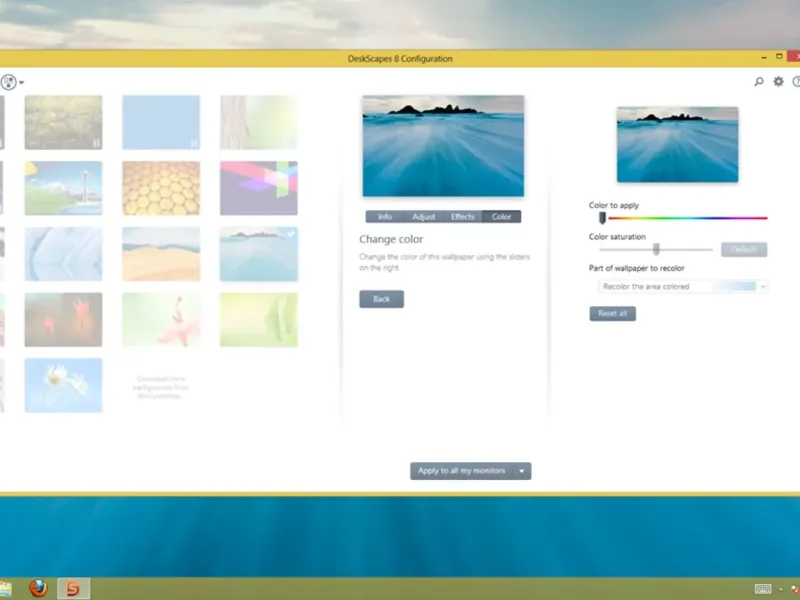Click the Change color heading
The width and height of the screenshot is (800, 600).
[x=391, y=239]
